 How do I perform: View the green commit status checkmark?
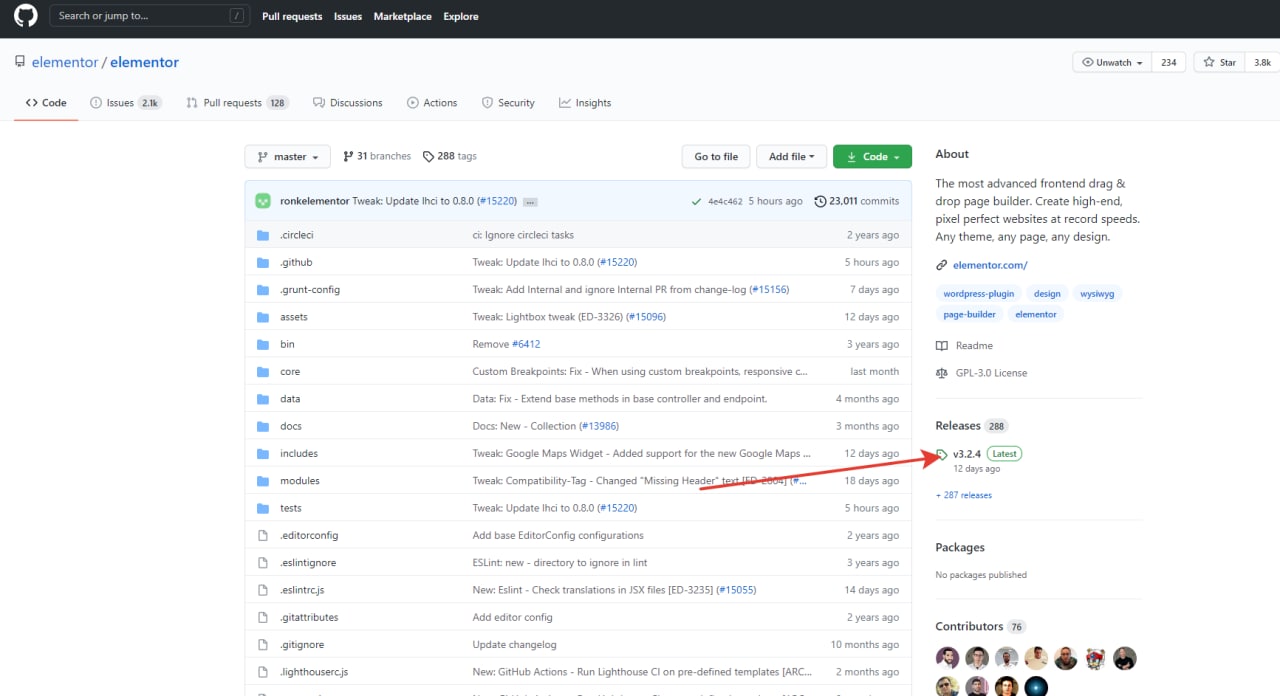(x=696, y=201)
